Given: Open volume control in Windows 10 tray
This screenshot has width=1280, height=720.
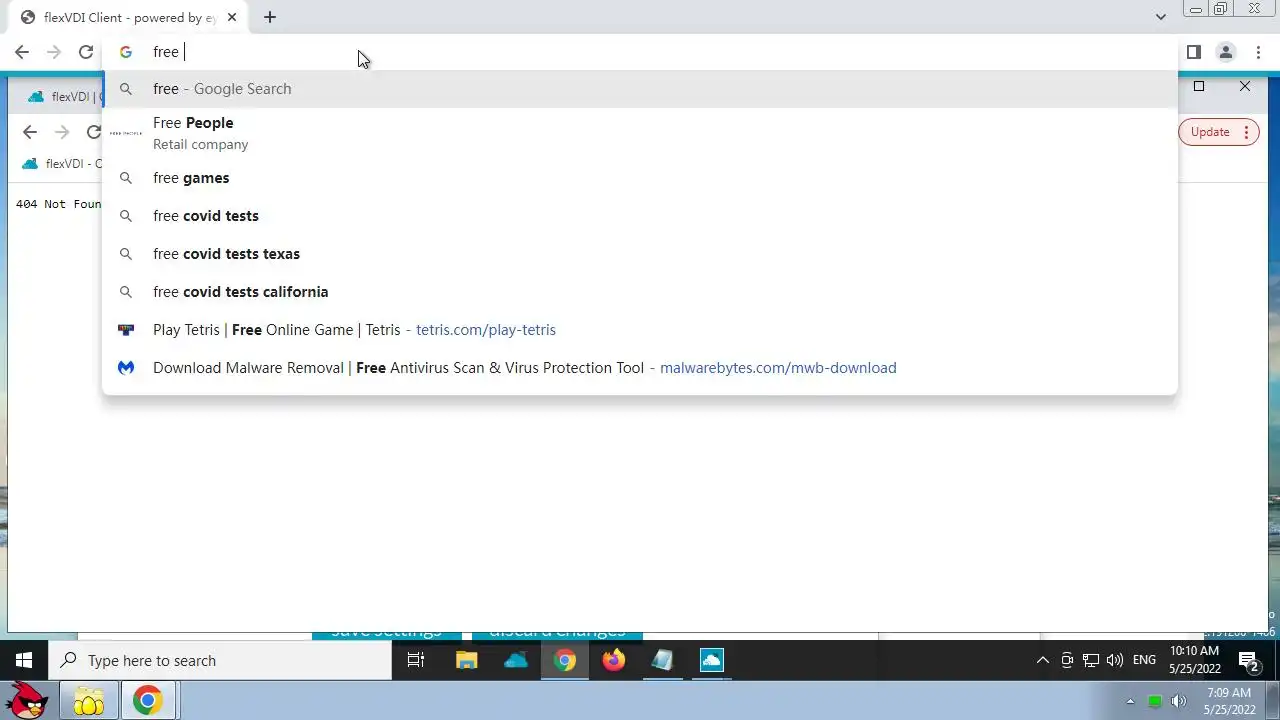Looking at the screenshot, I should (x=1115, y=660).
